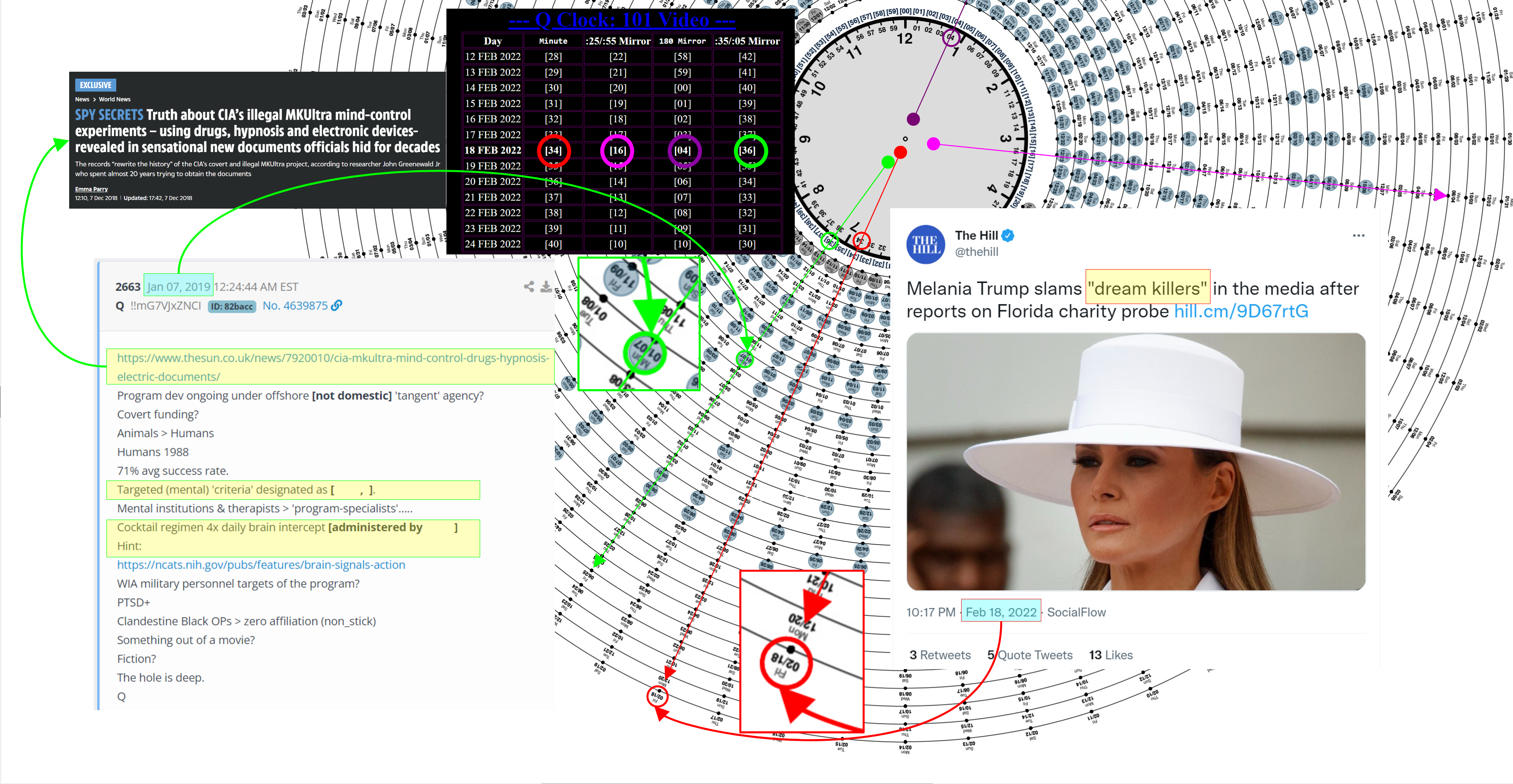View the 3 Retweets list
Viewport: 1513px width, 784px height.
940,655
